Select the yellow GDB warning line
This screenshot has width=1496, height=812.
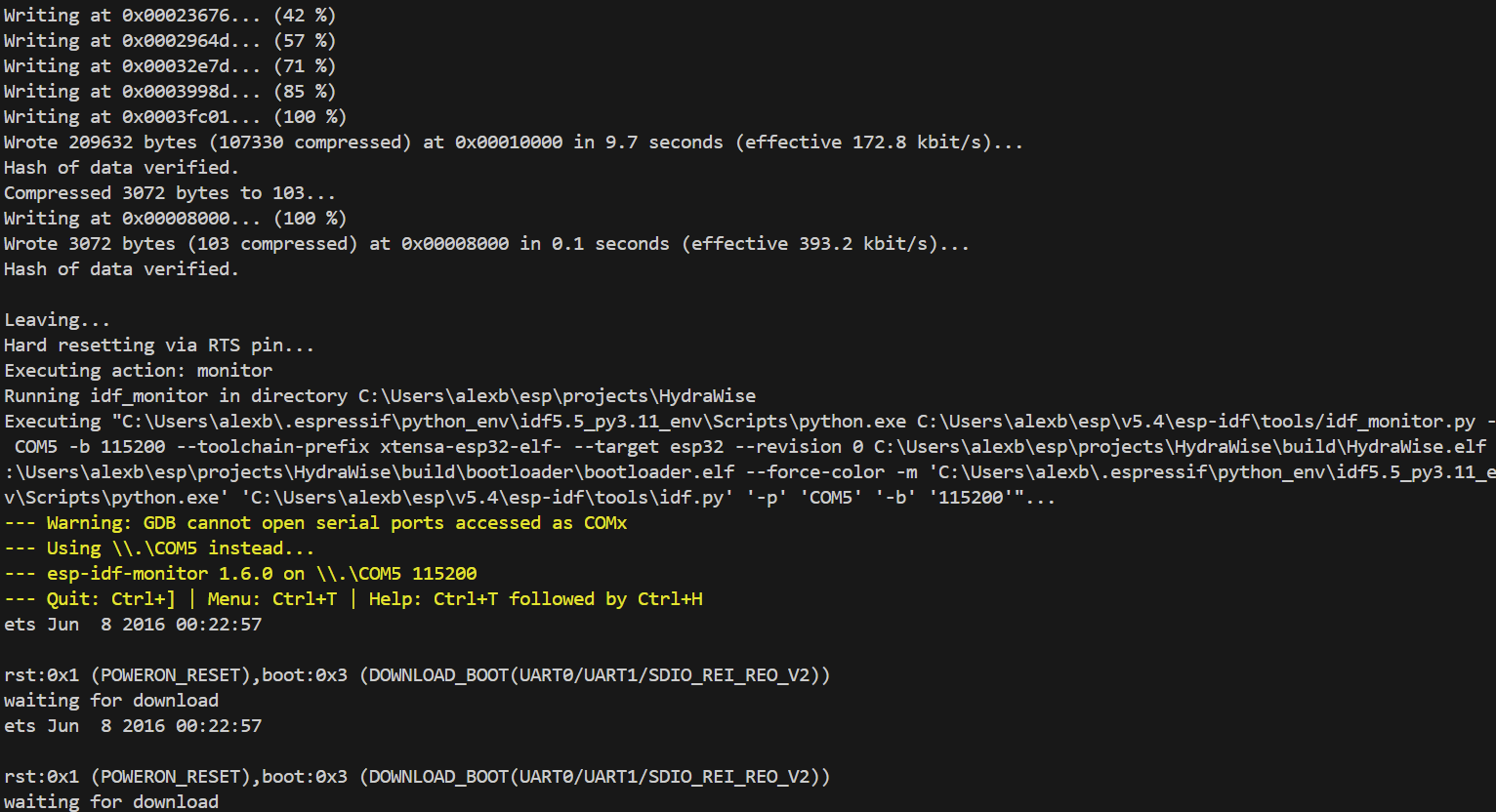(315, 523)
